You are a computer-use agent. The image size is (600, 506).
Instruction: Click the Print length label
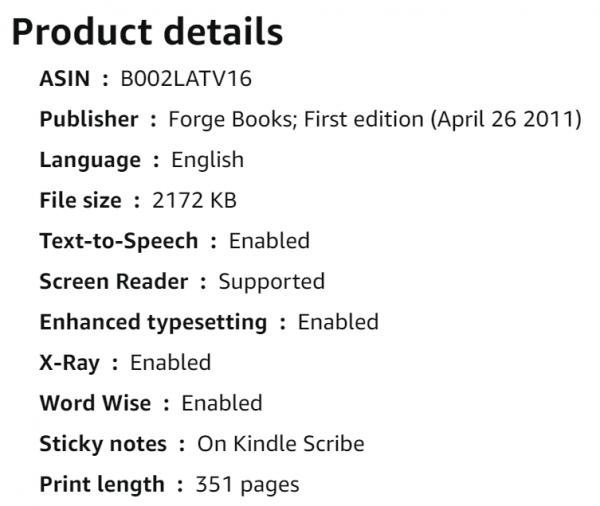[101, 485]
